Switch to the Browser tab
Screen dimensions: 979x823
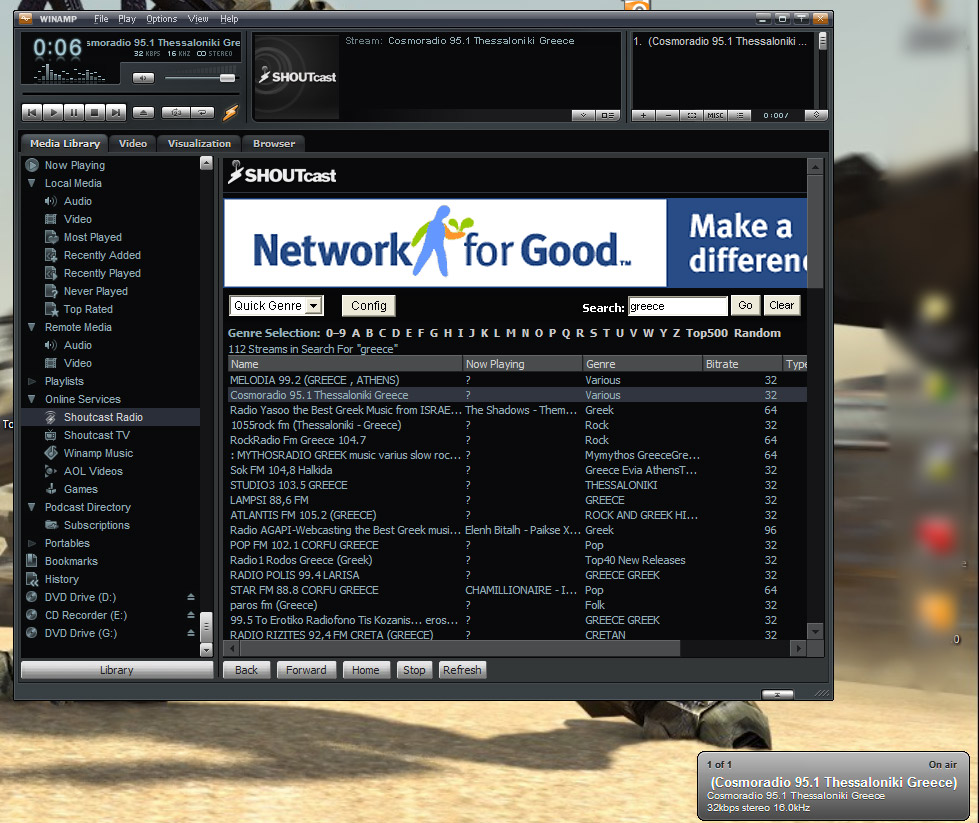pyautogui.click(x=273, y=144)
